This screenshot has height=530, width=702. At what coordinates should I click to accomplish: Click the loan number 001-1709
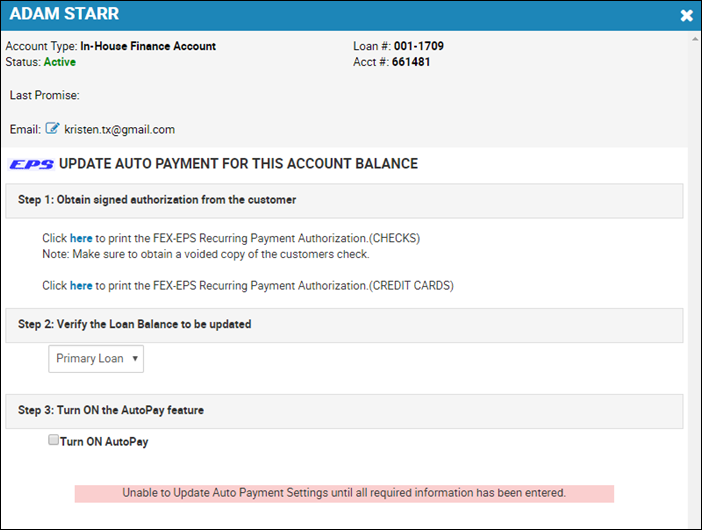pyautogui.click(x=419, y=46)
